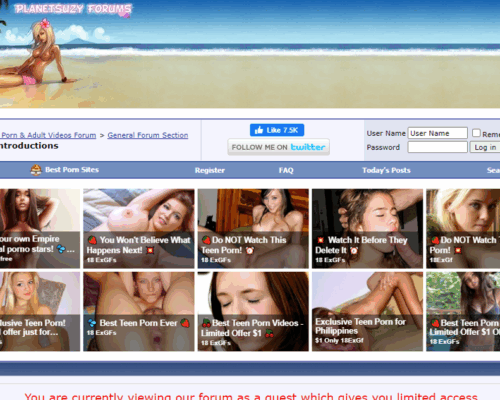Focus the User Name input field

click(x=437, y=133)
